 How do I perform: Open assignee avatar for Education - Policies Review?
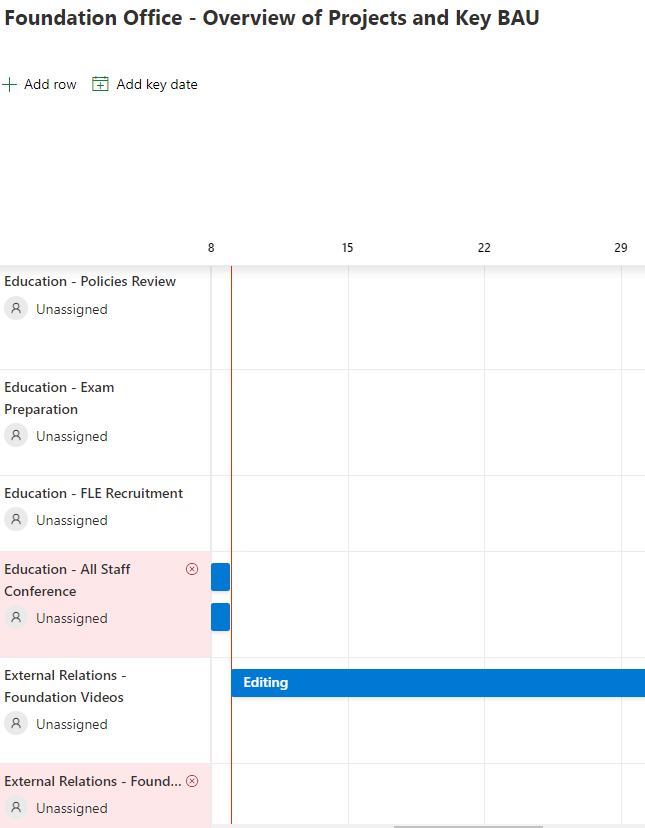coord(16,308)
